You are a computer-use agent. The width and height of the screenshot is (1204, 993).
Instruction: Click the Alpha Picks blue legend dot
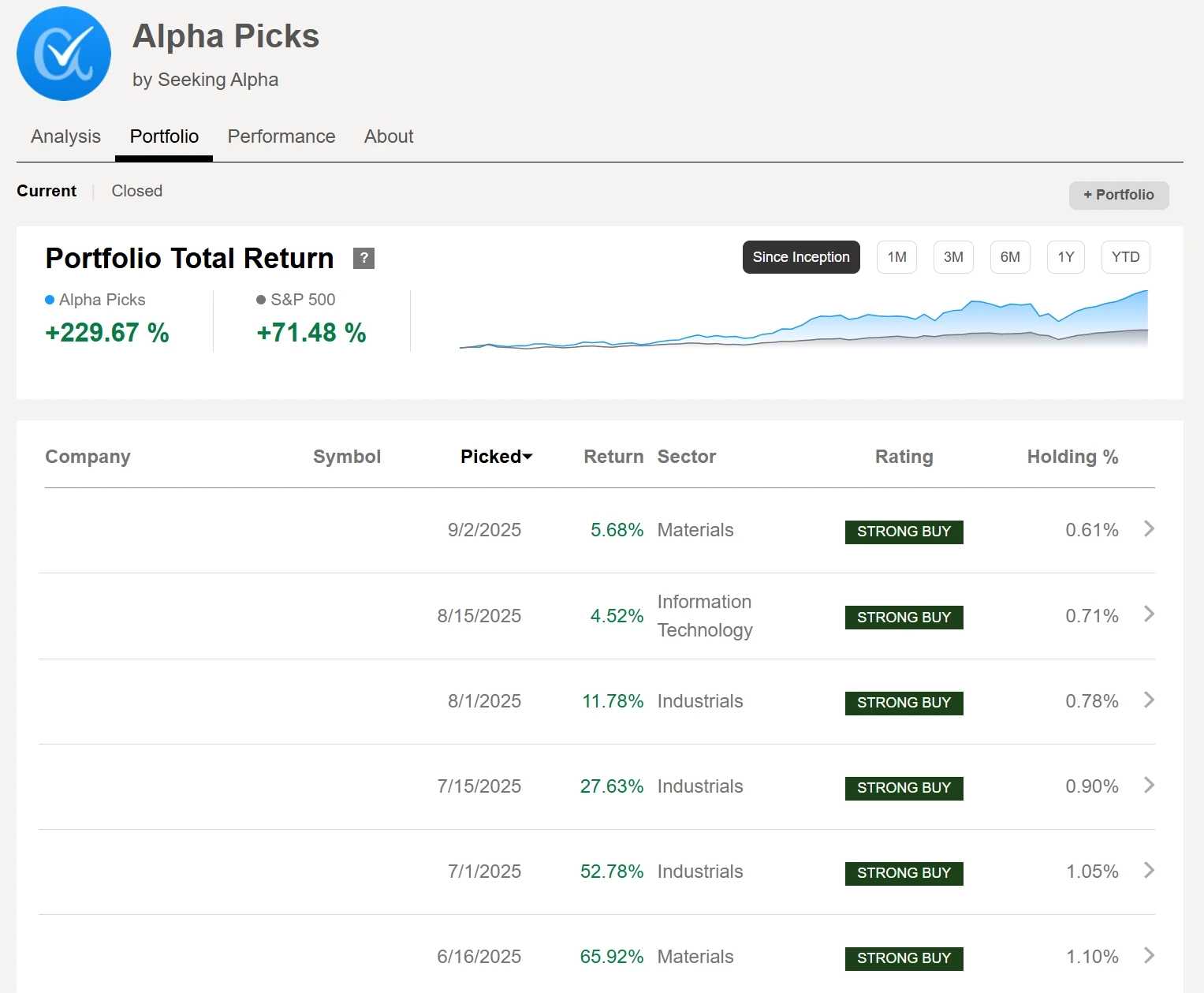point(50,300)
